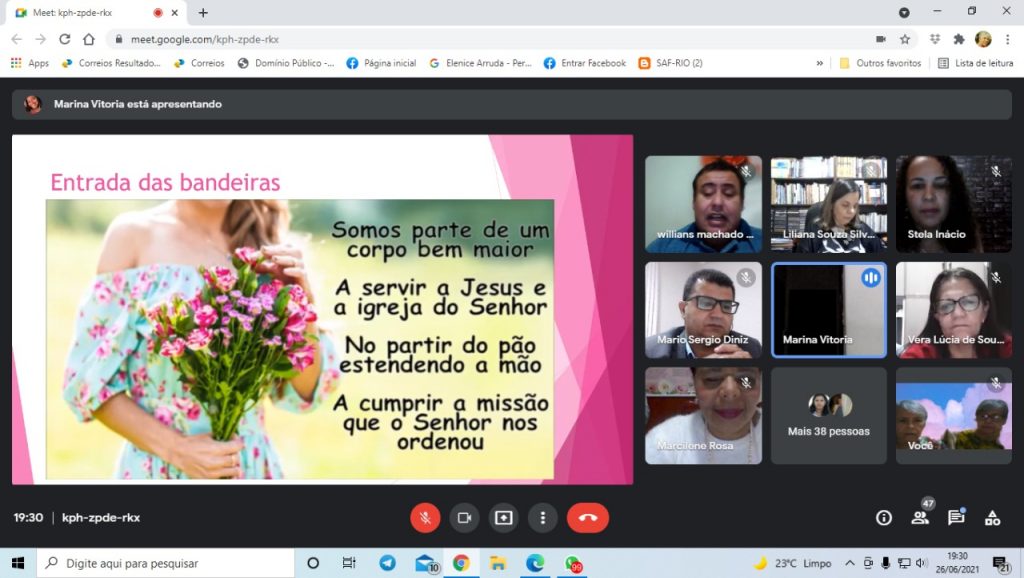This screenshot has width=1024, height=578.
Task: Open more options three-dot menu
Action: (x=542, y=518)
